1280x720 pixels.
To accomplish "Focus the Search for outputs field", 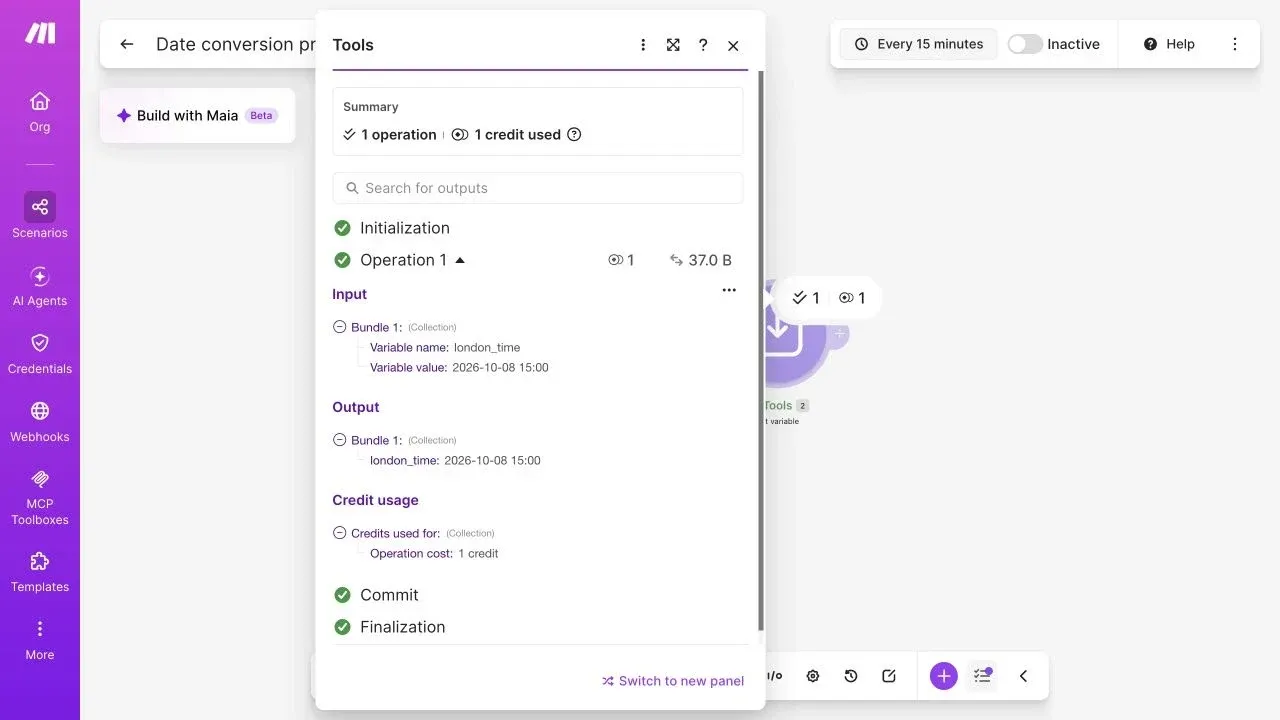I will tap(538, 188).
